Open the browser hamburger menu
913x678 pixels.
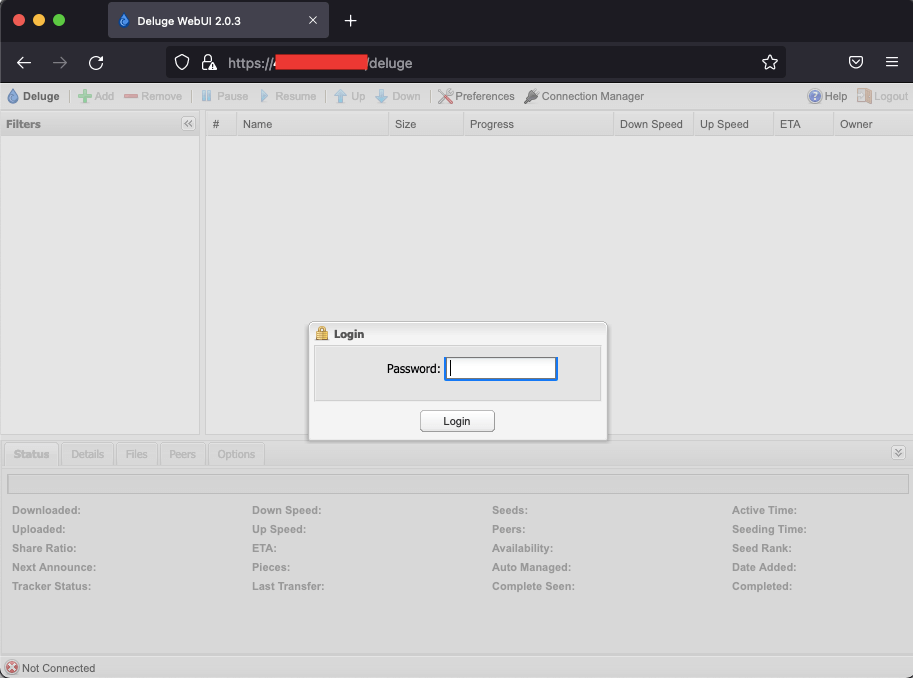891,62
